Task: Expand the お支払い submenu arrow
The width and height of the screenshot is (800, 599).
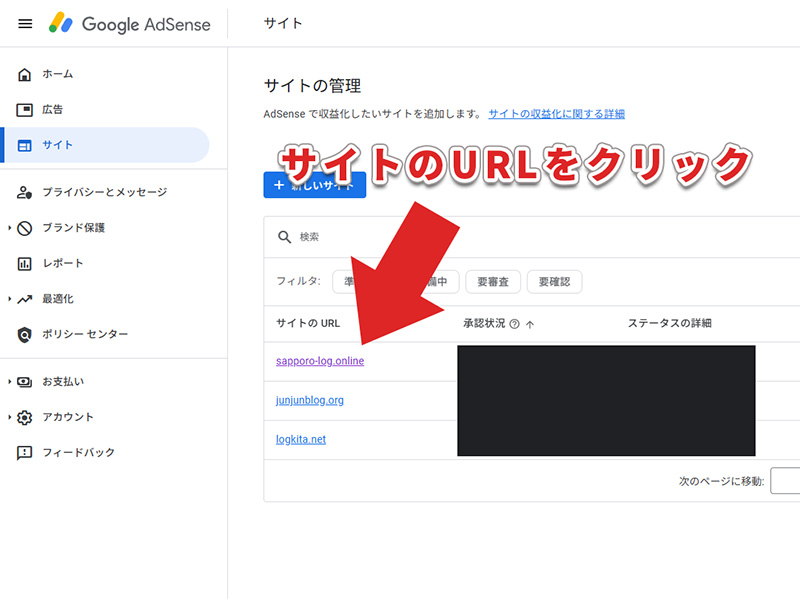Action: point(9,382)
